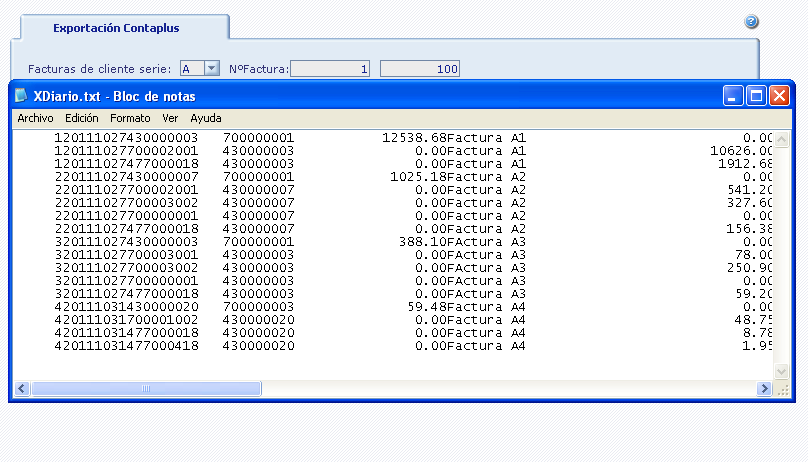Click the value 12538.68 in the first line
808x462 pixels.
point(414,138)
